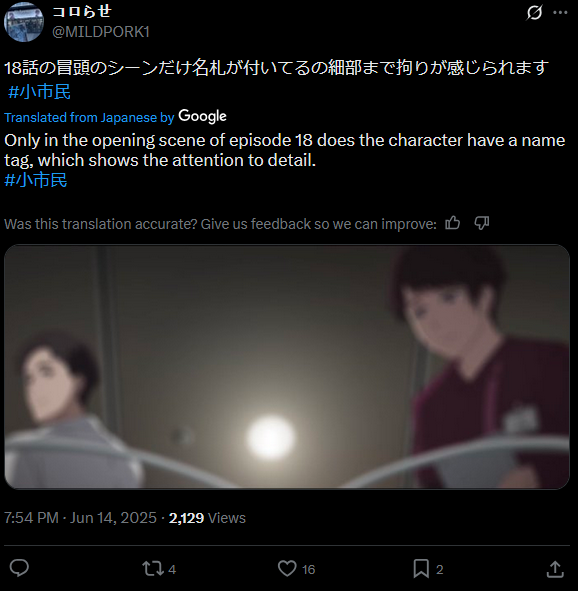Bookmark the post
This screenshot has width=578, height=591.
[x=421, y=568]
